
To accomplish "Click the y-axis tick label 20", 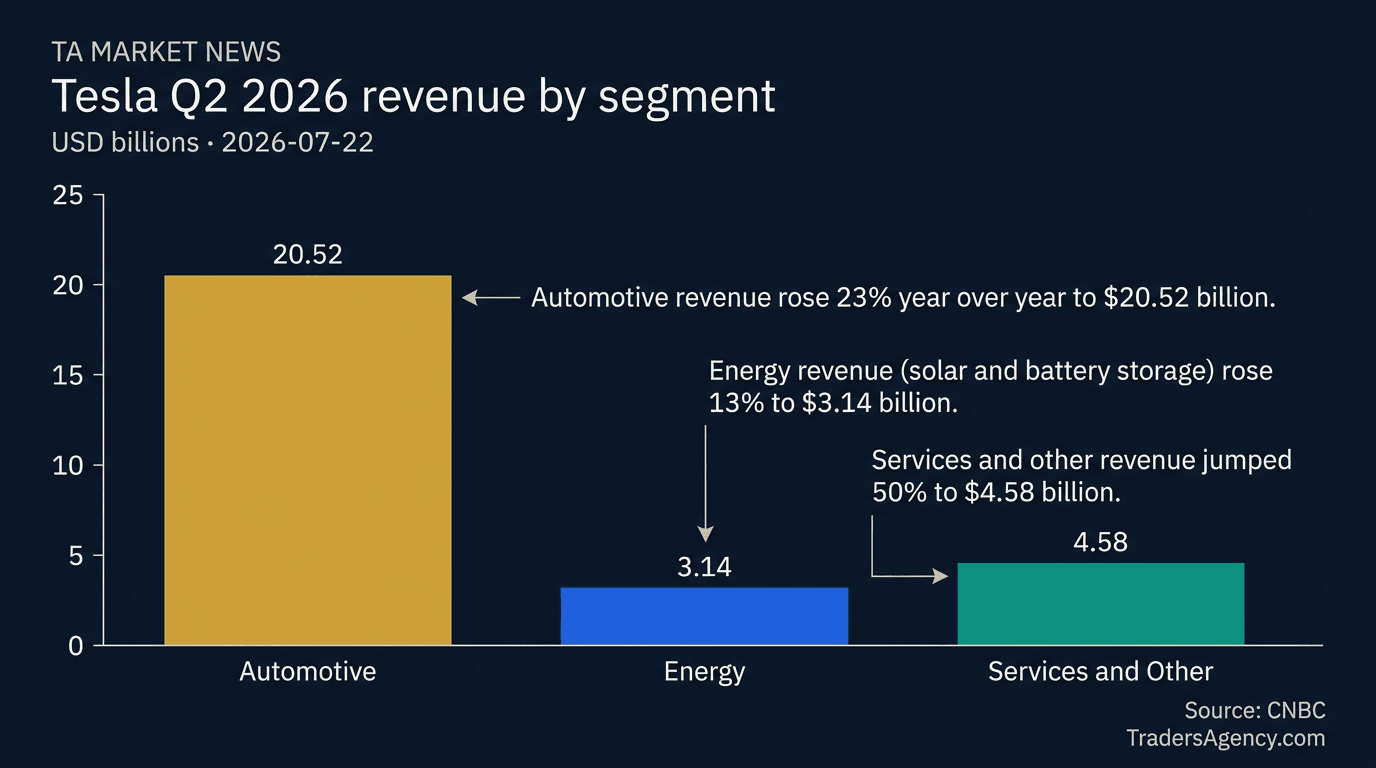I will click(x=67, y=285).
